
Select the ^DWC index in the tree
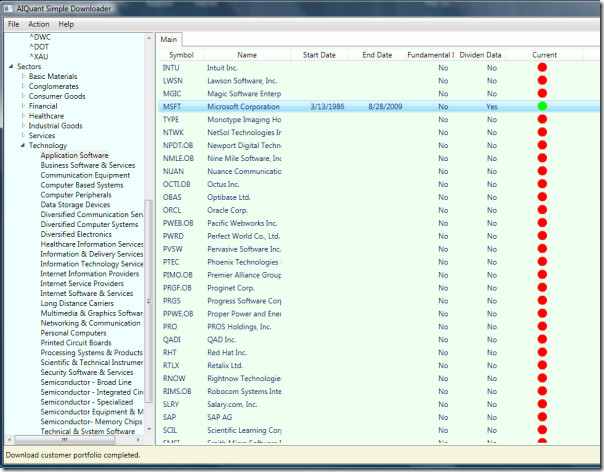(x=40, y=37)
